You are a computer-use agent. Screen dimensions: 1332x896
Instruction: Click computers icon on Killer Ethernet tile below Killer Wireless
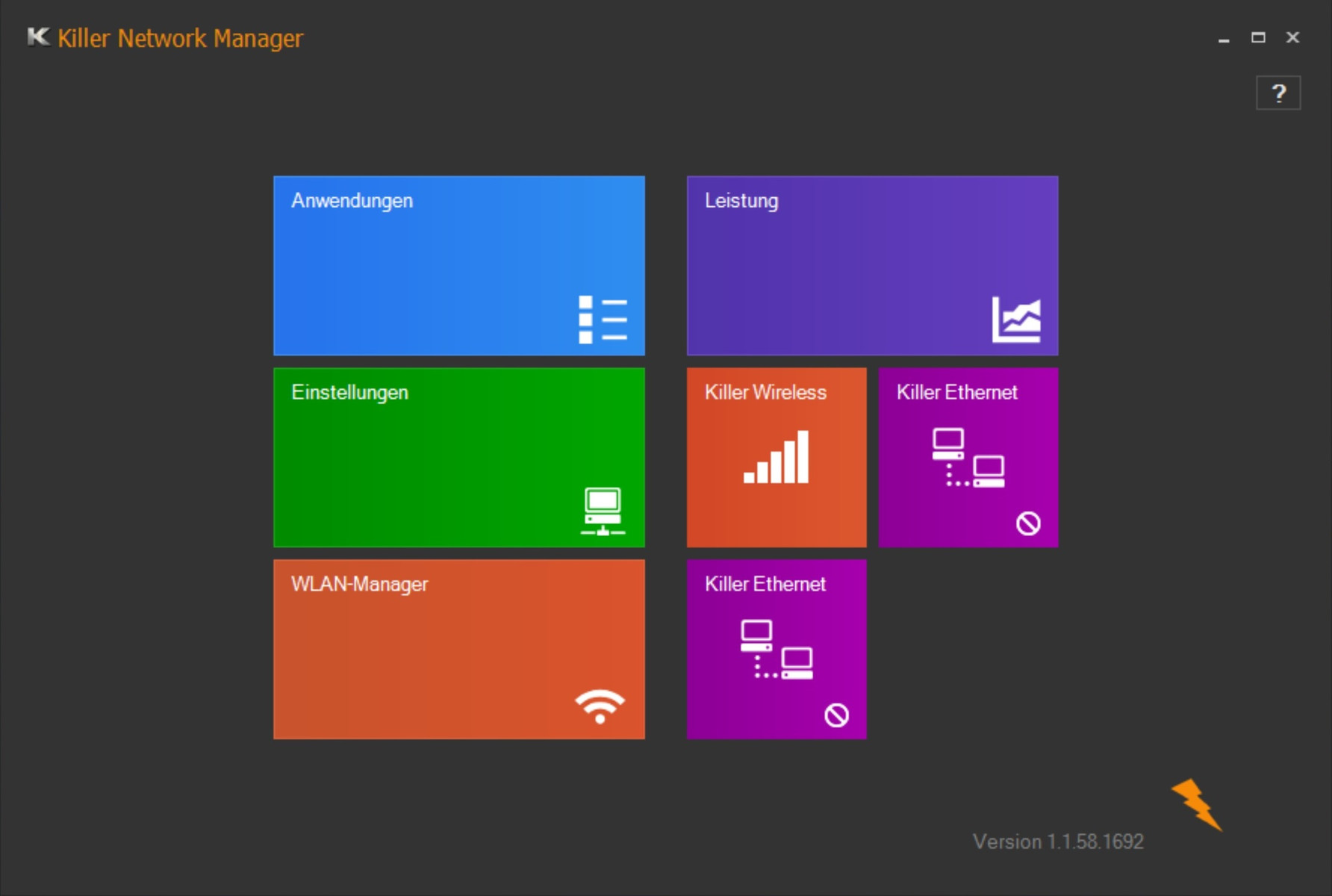pos(777,650)
